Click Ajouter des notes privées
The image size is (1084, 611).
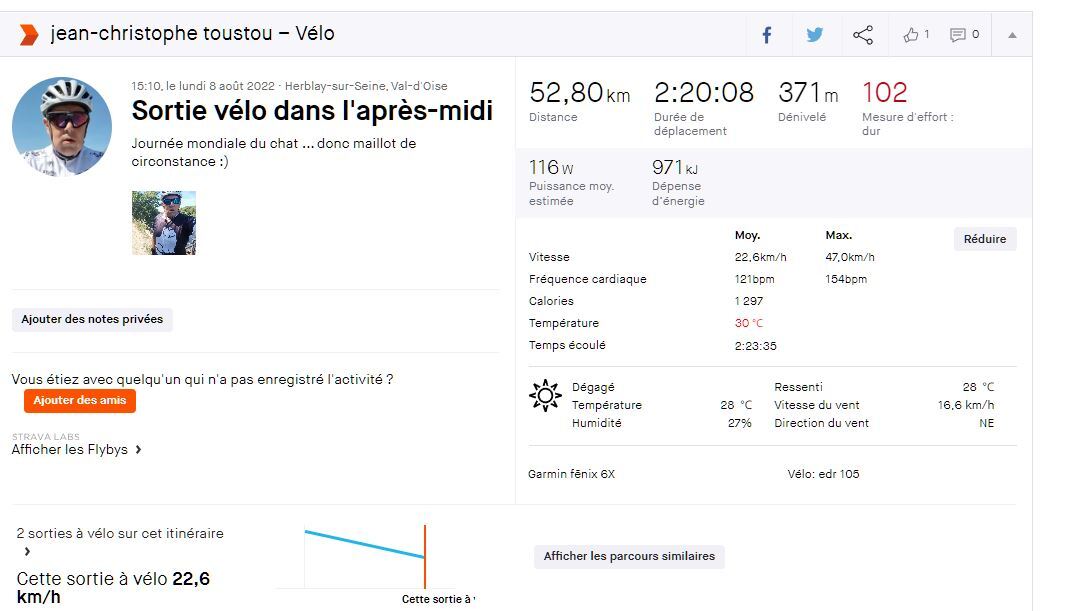(x=92, y=319)
